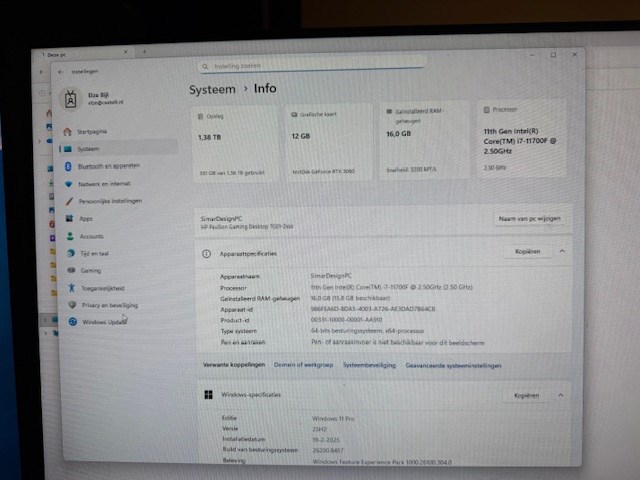Open Startpagina home icon in sidebar

[67, 131]
